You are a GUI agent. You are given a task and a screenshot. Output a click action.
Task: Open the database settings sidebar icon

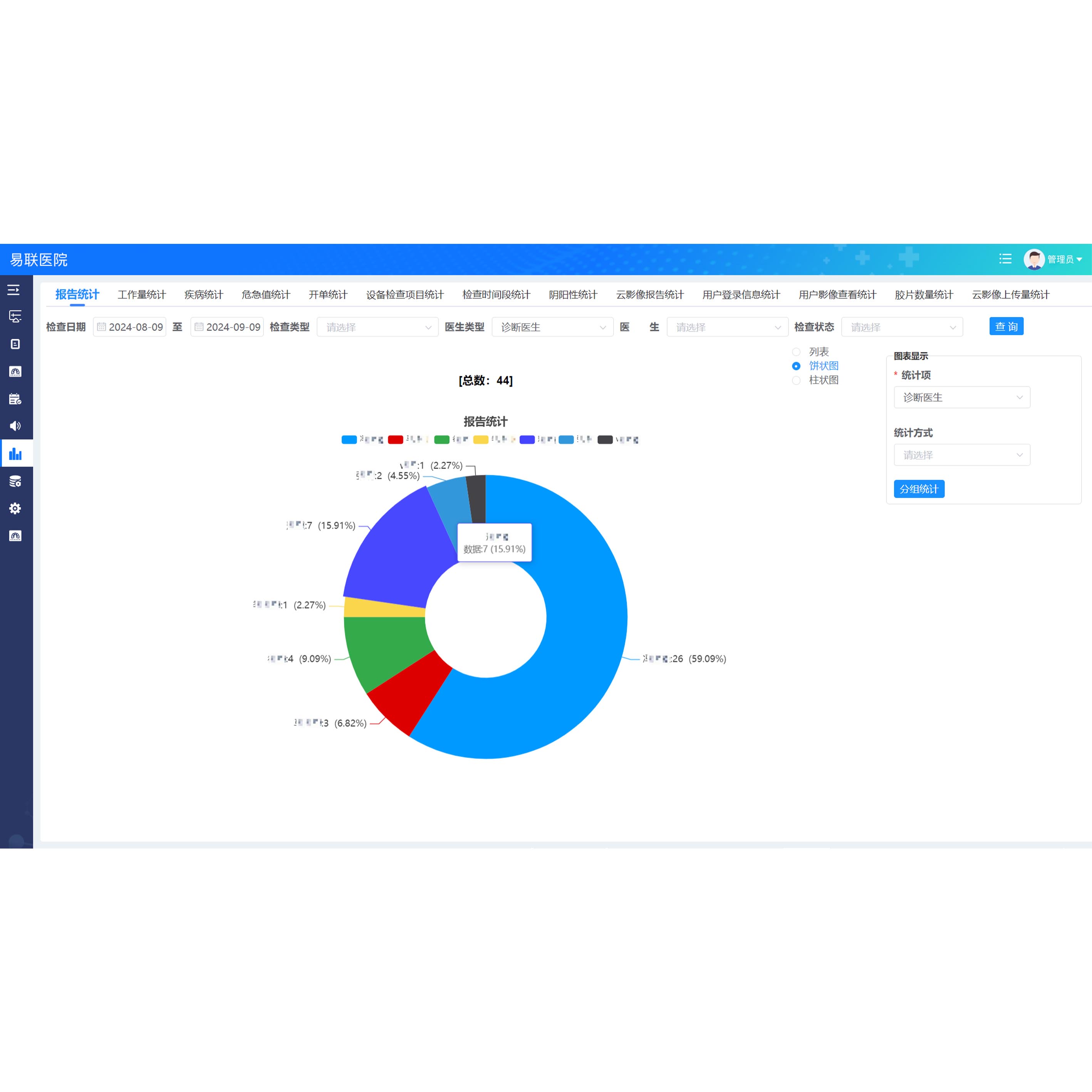[15, 481]
